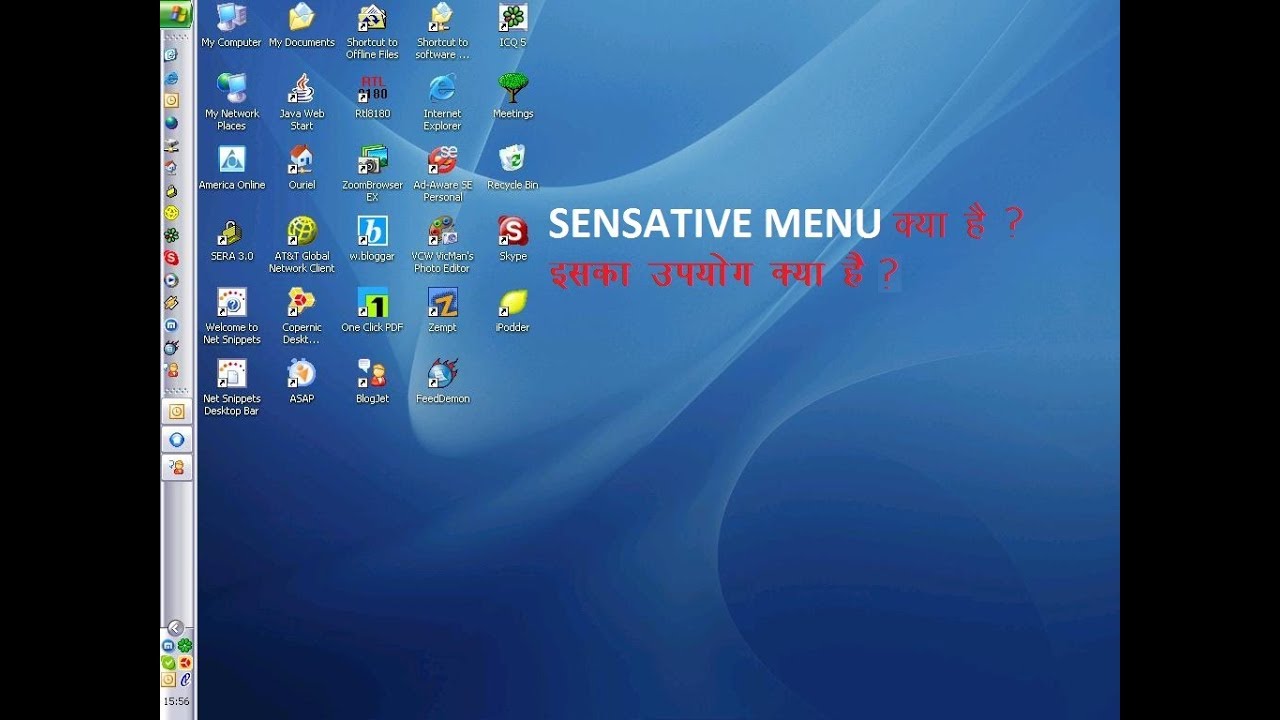
Task: Switch to the blue-circle taskbar window button
Action: [x=177, y=439]
